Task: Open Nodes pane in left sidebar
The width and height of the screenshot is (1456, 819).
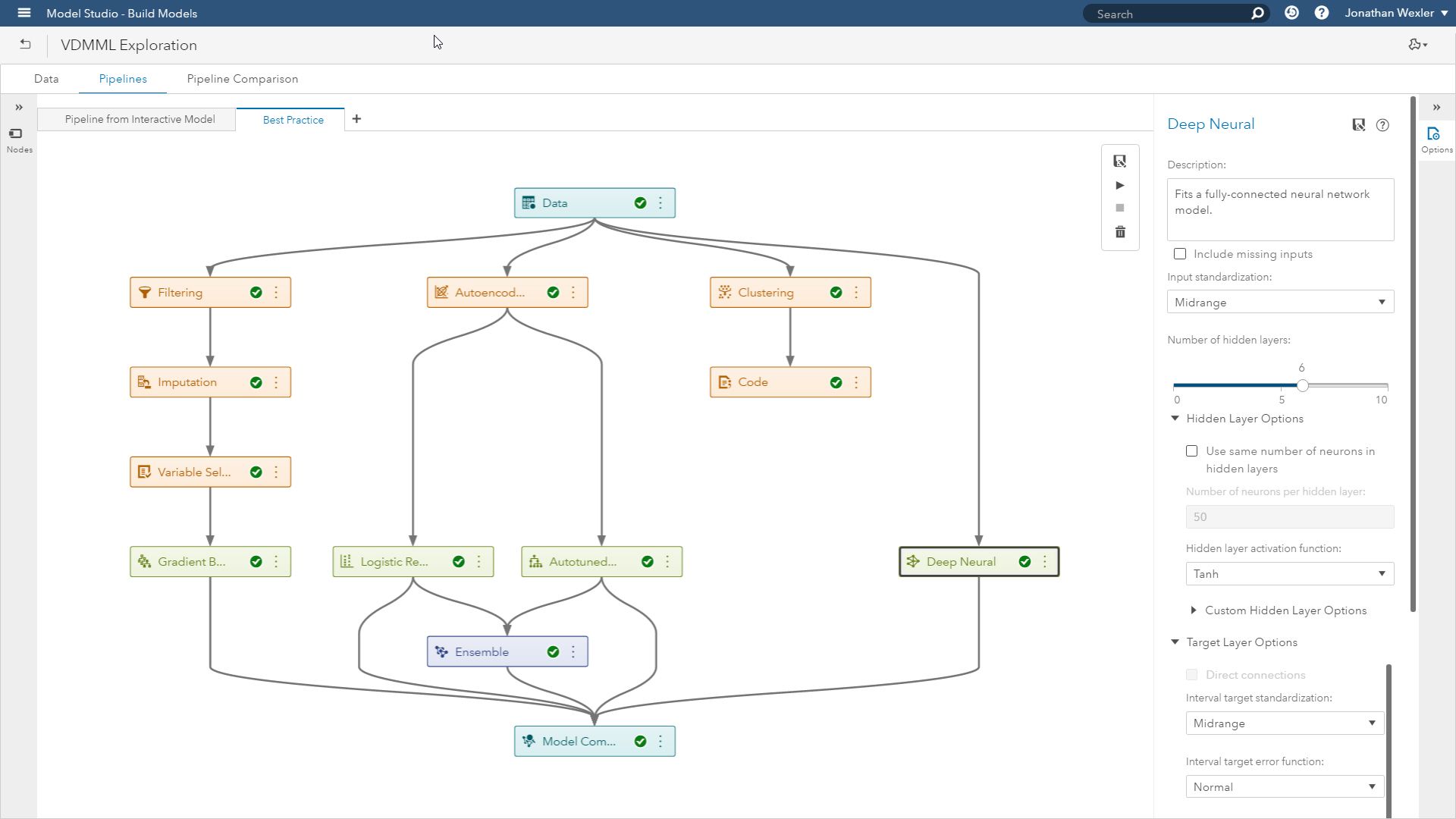Action: (x=18, y=140)
